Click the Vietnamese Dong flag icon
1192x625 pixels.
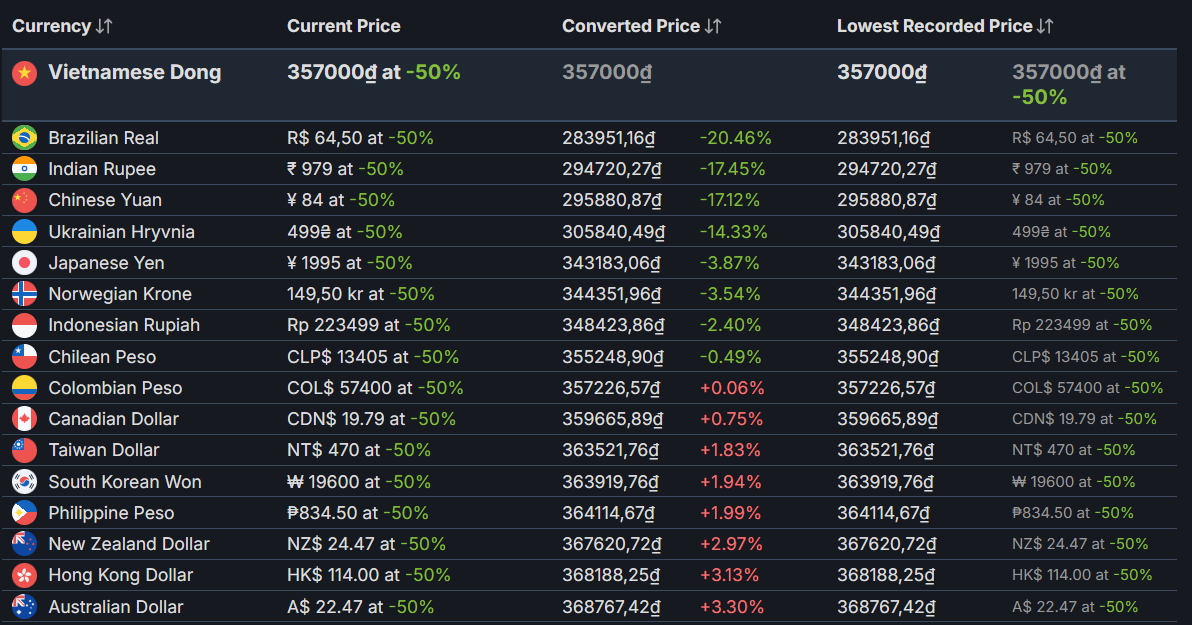(x=25, y=73)
